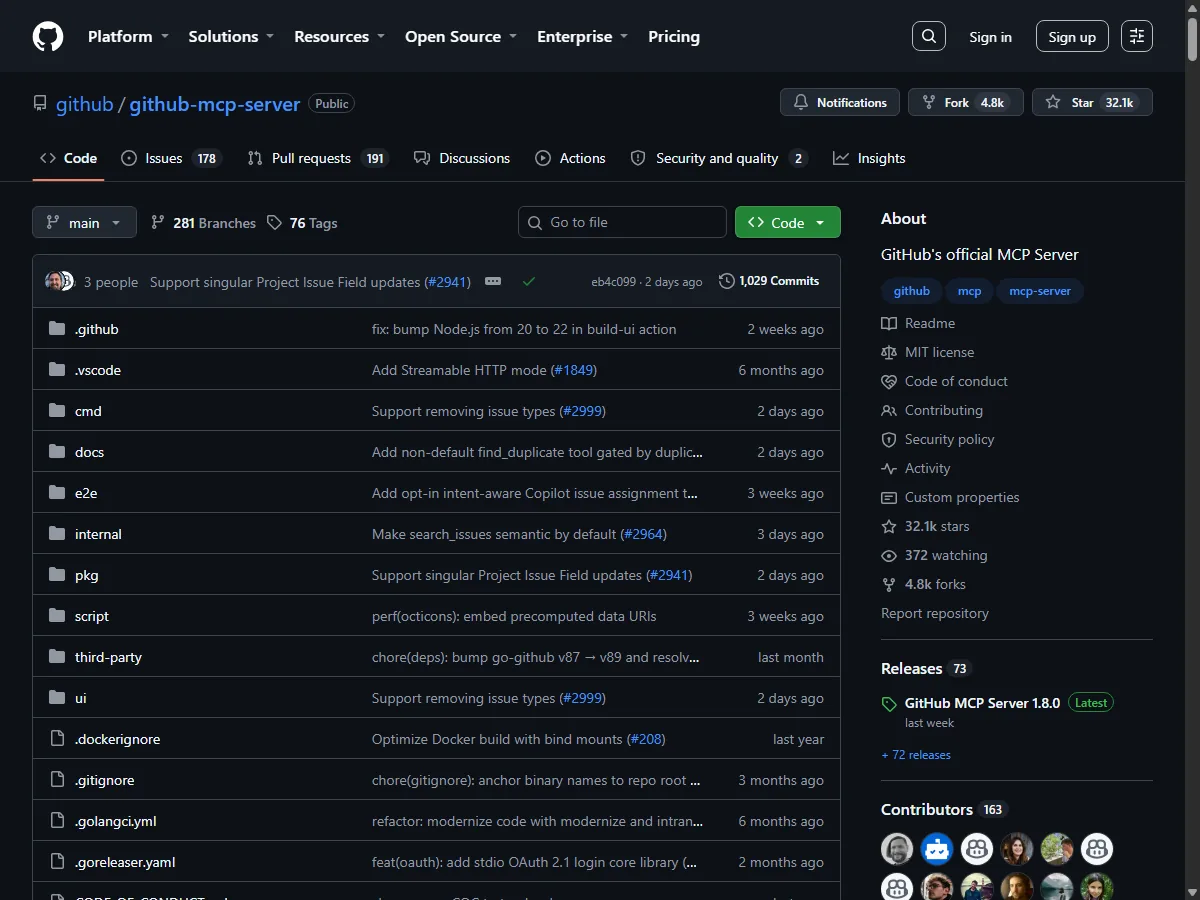Open the 1,029 Commits history link
The width and height of the screenshot is (1200, 900).
[x=769, y=281]
